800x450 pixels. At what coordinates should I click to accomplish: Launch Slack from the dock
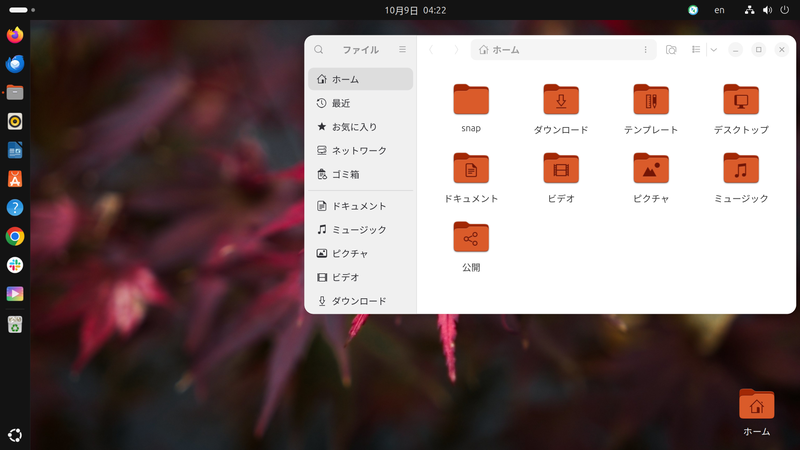tap(15, 265)
